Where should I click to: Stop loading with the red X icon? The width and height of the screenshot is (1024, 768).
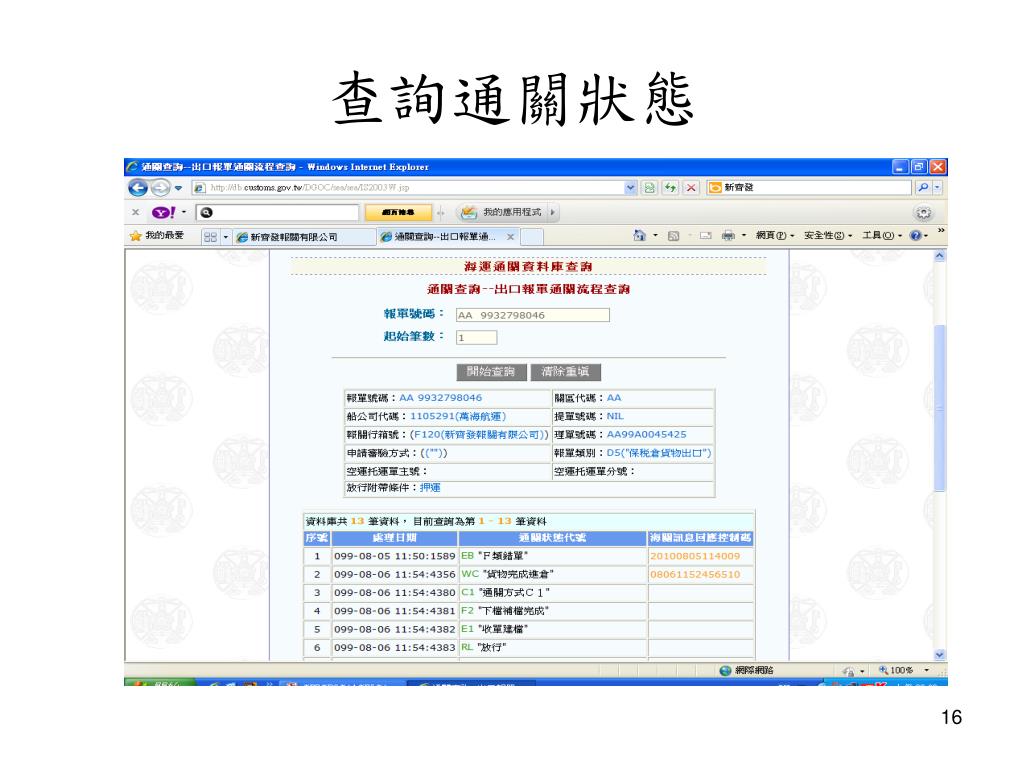tap(691, 187)
